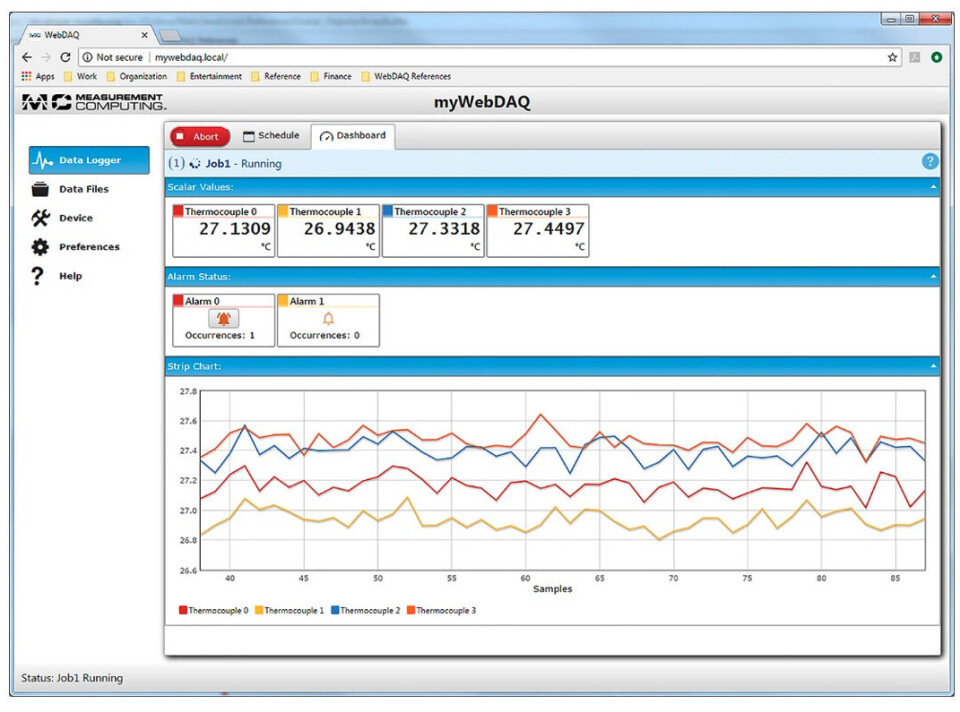Open the Apps shortcut in bookmarks bar

point(38,77)
